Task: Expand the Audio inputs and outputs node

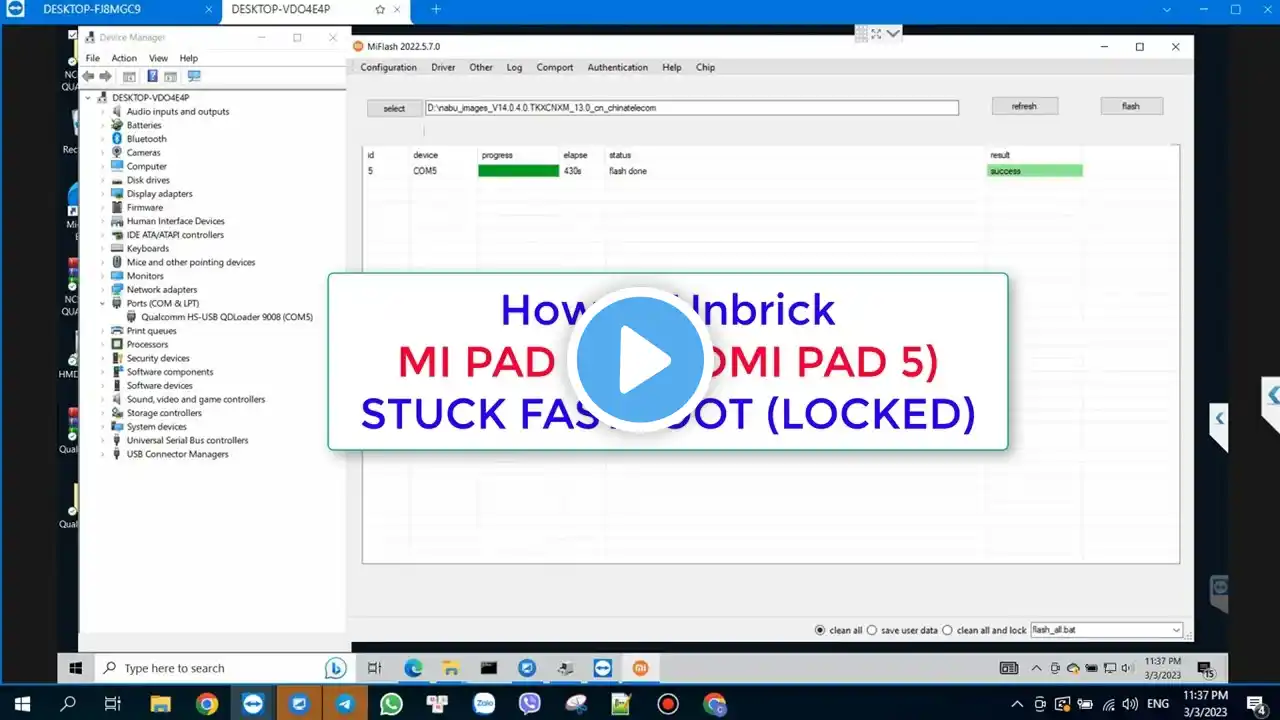Action: (103, 112)
